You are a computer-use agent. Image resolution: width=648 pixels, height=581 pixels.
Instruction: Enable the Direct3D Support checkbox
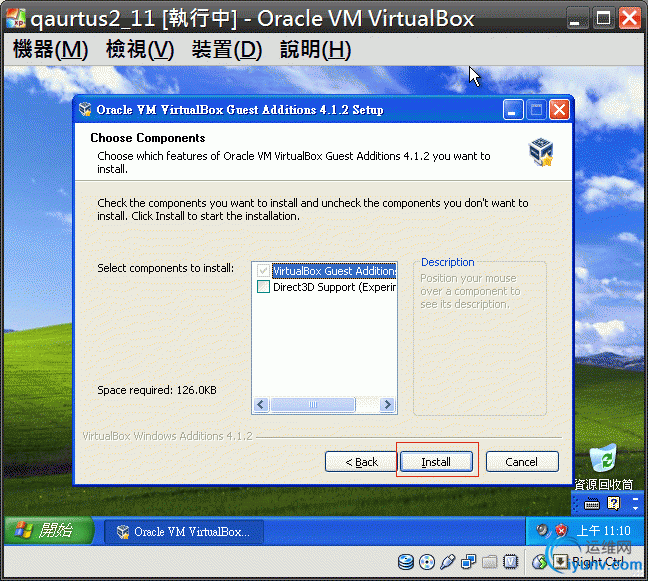pyautogui.click(x=263, y=287)
